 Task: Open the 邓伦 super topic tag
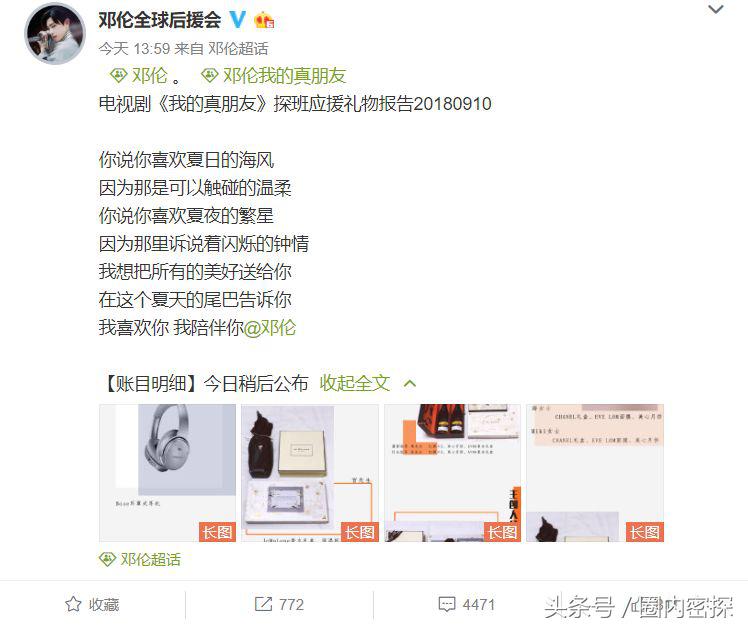point(138,75)
